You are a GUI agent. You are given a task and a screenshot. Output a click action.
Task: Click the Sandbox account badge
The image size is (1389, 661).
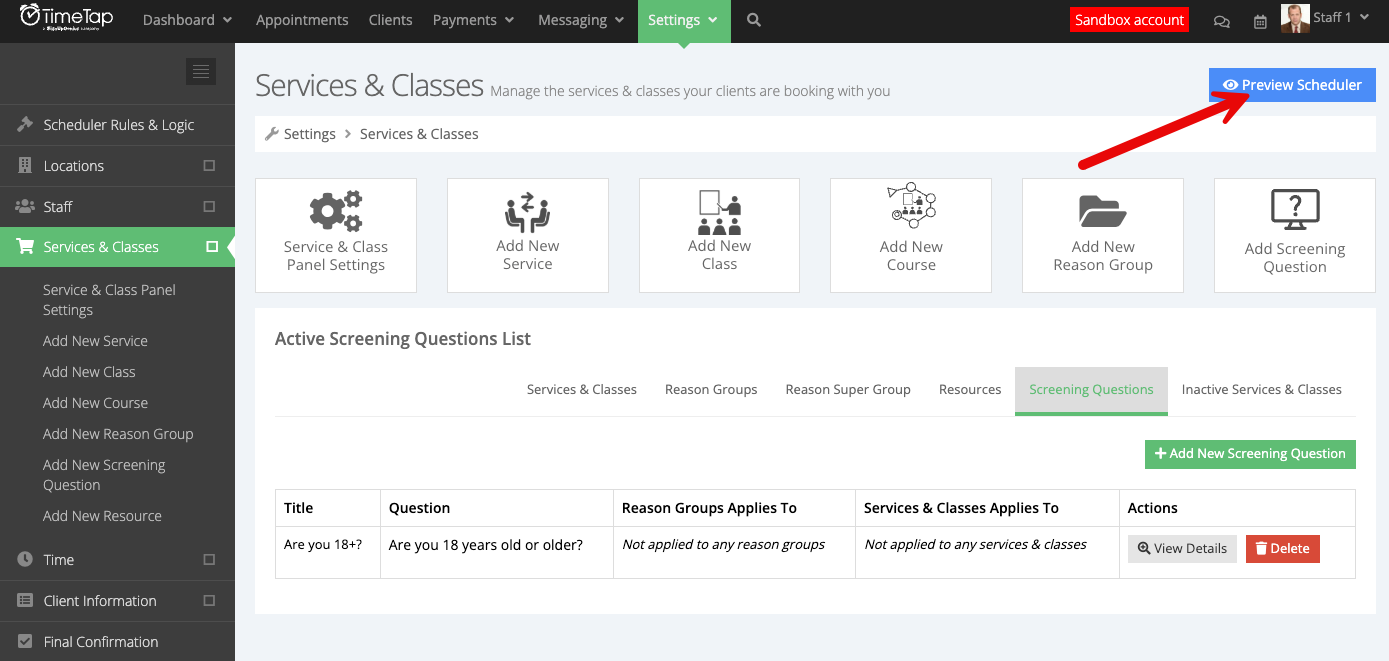pos(1129,20)
